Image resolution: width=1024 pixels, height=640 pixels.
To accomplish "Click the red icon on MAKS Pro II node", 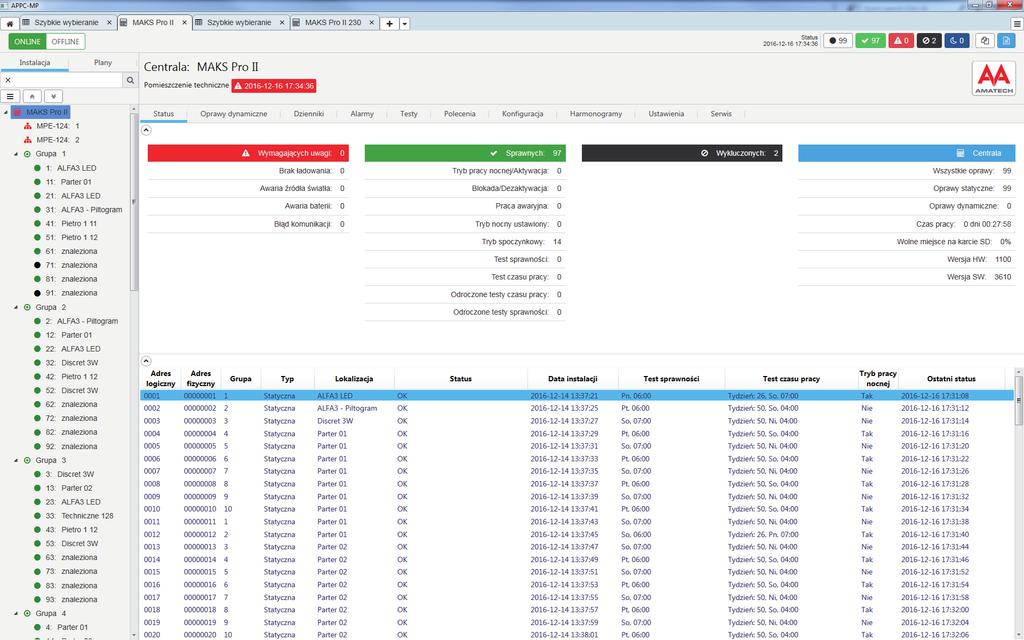I will (x=18, y=112).
